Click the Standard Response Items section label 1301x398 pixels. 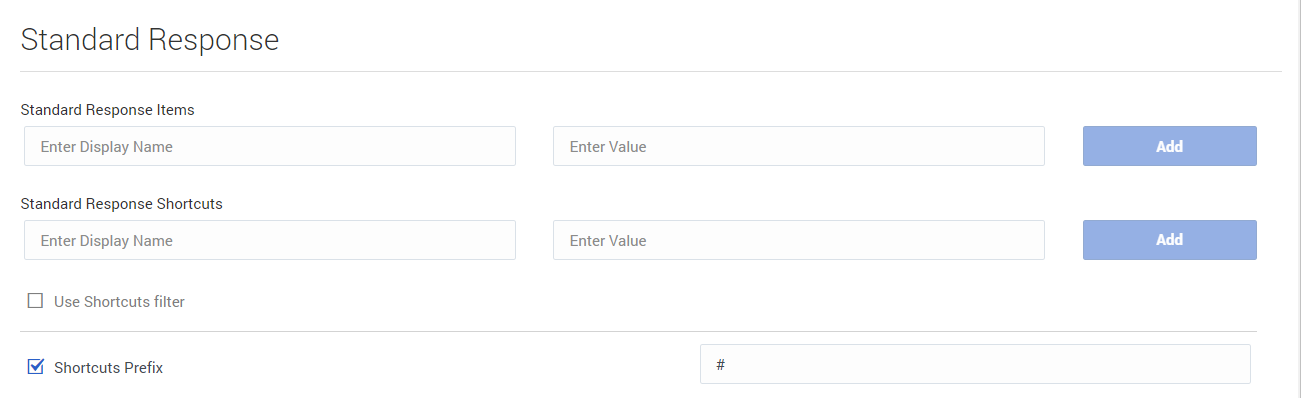tap(107, 110)
